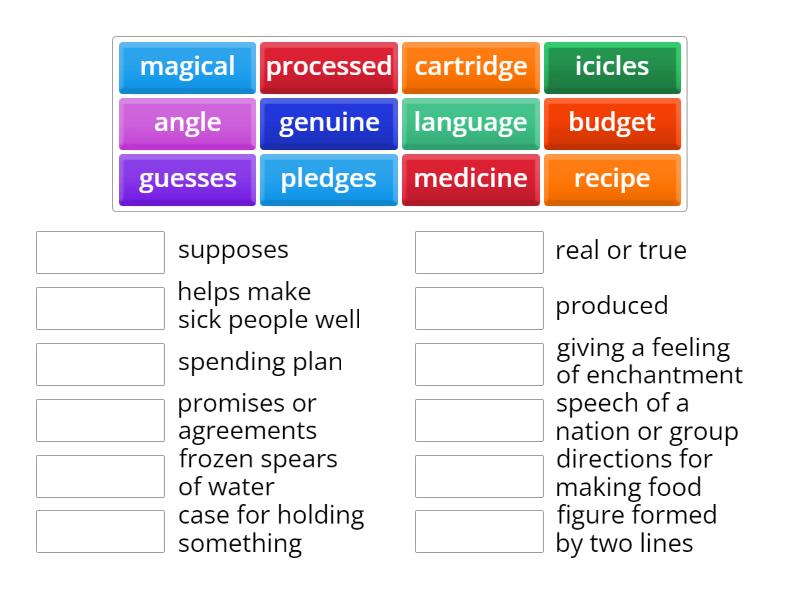This screenshot has height=600, width=800.
Task: Click the box for 'directions for making food'
Action: pyautogui.click(x=479, y=476)
